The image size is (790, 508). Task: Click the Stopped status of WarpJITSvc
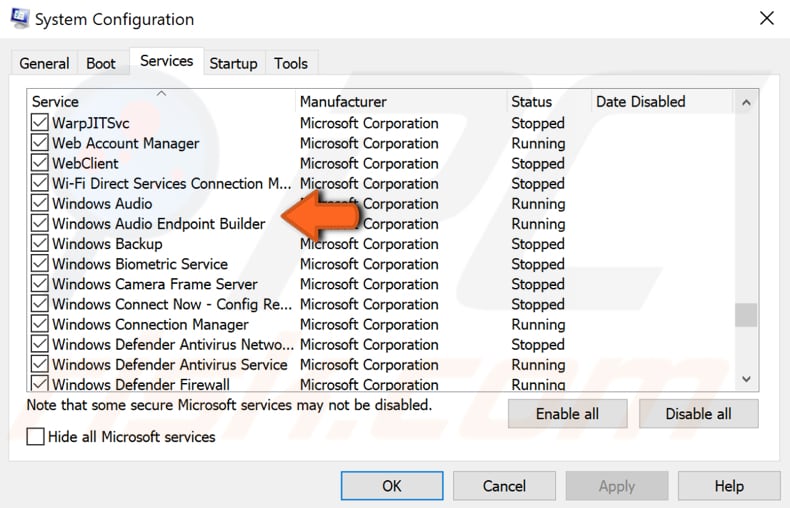538,123
